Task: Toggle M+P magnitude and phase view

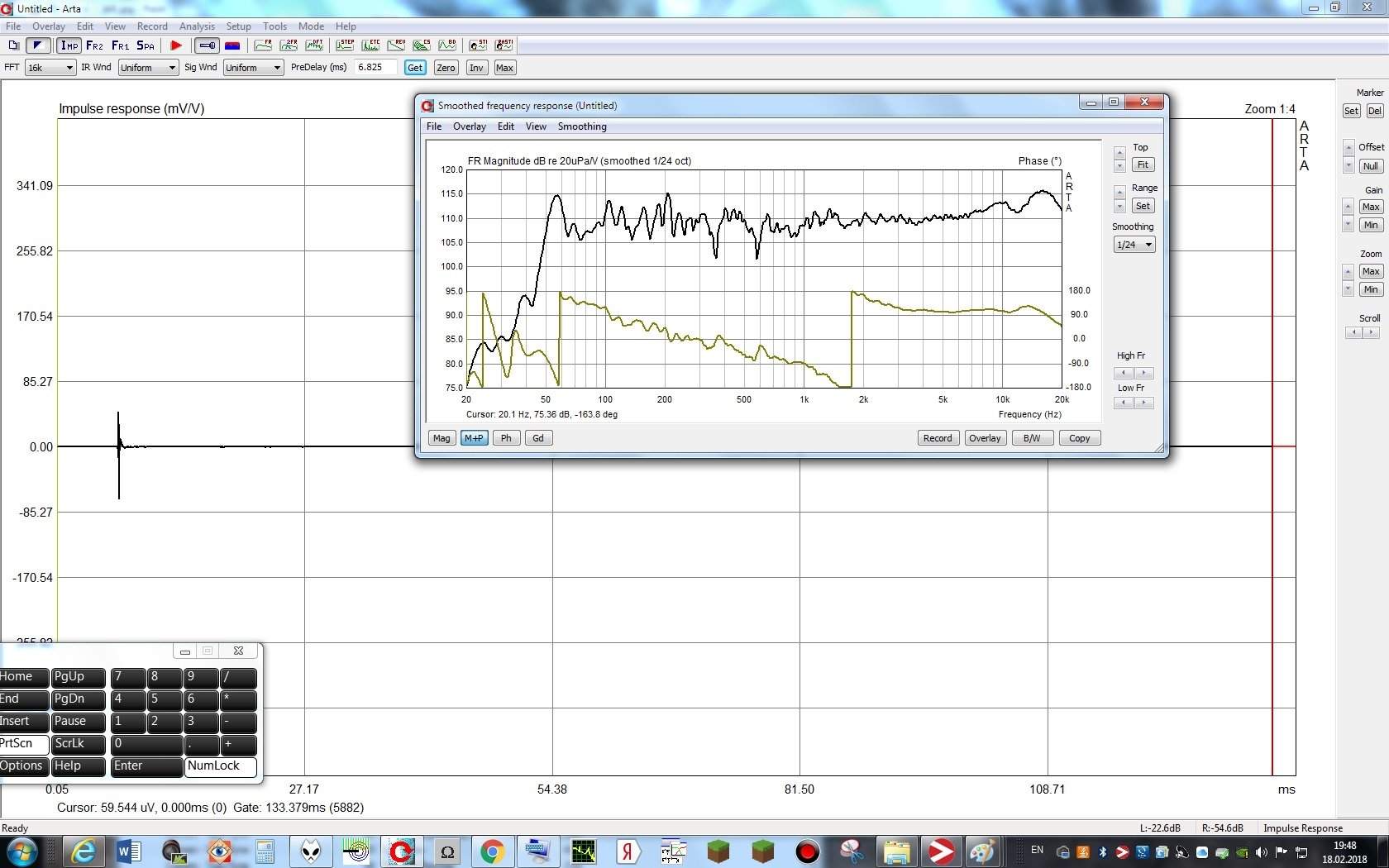Action: pyautogui.click(x=474, y=438)
